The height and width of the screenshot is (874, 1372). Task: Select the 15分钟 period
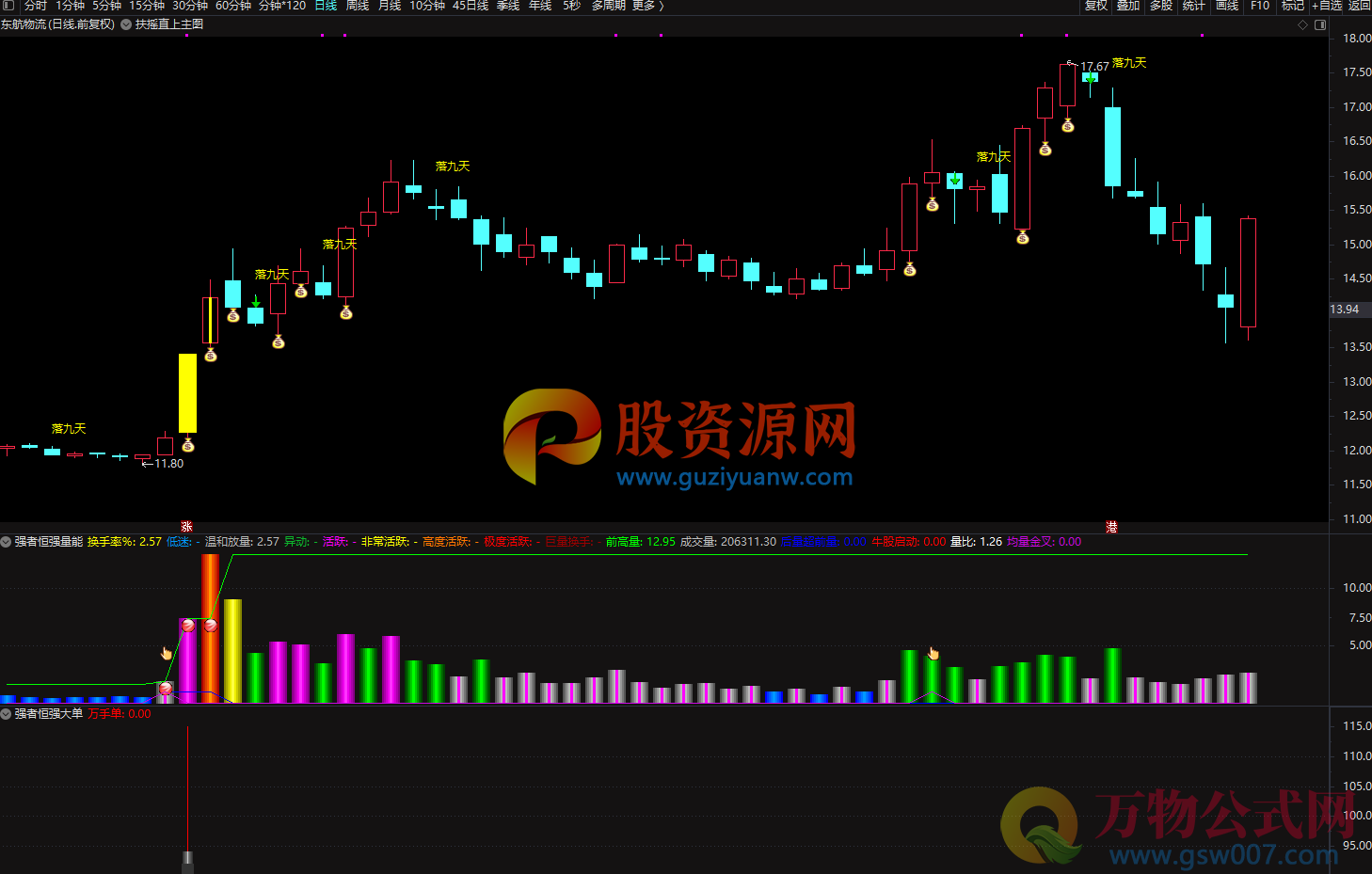pyautogui.click(x=147, y=5)
